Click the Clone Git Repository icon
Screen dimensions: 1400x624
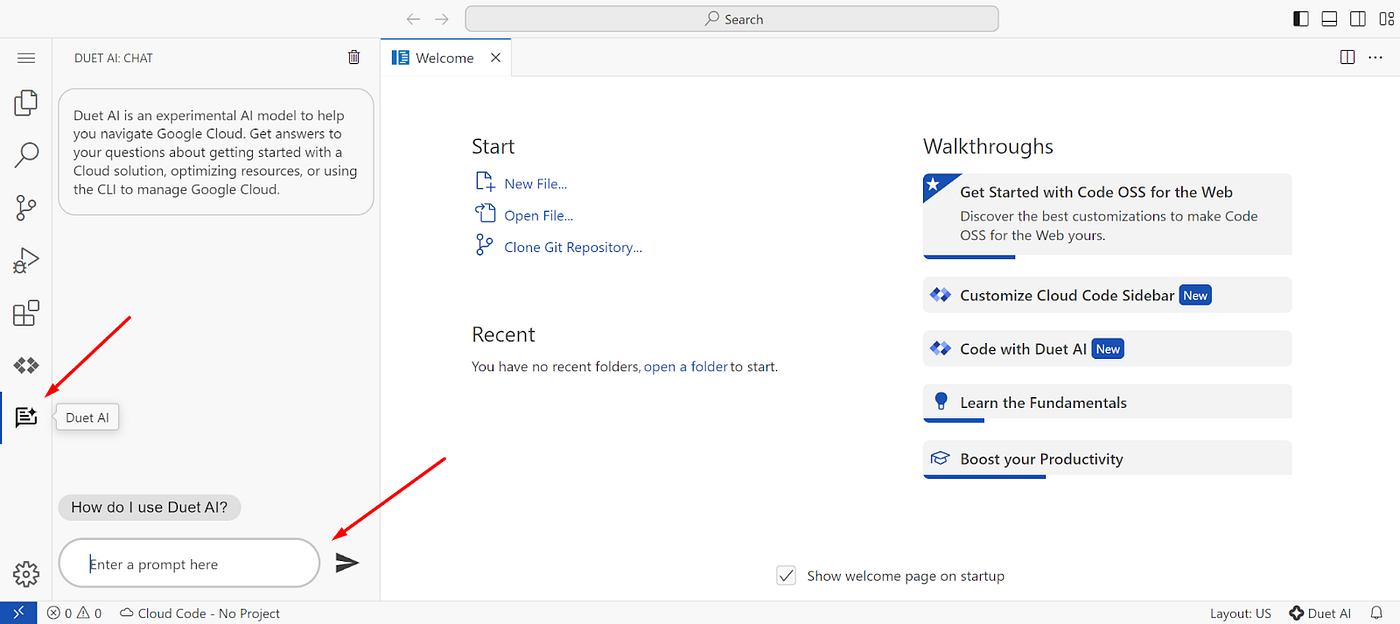485,245
